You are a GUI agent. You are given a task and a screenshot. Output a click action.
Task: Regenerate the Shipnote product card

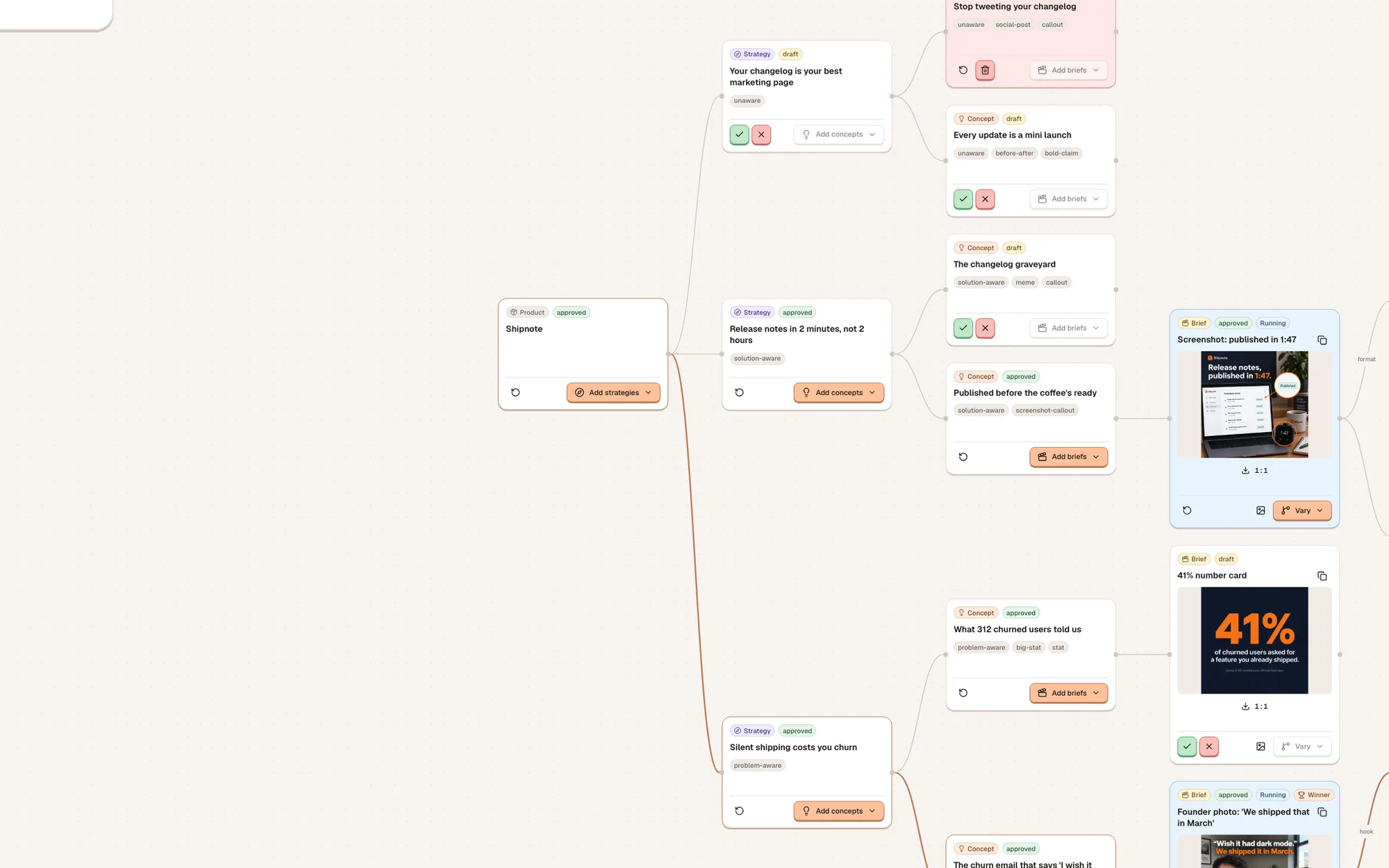(515, 392)
